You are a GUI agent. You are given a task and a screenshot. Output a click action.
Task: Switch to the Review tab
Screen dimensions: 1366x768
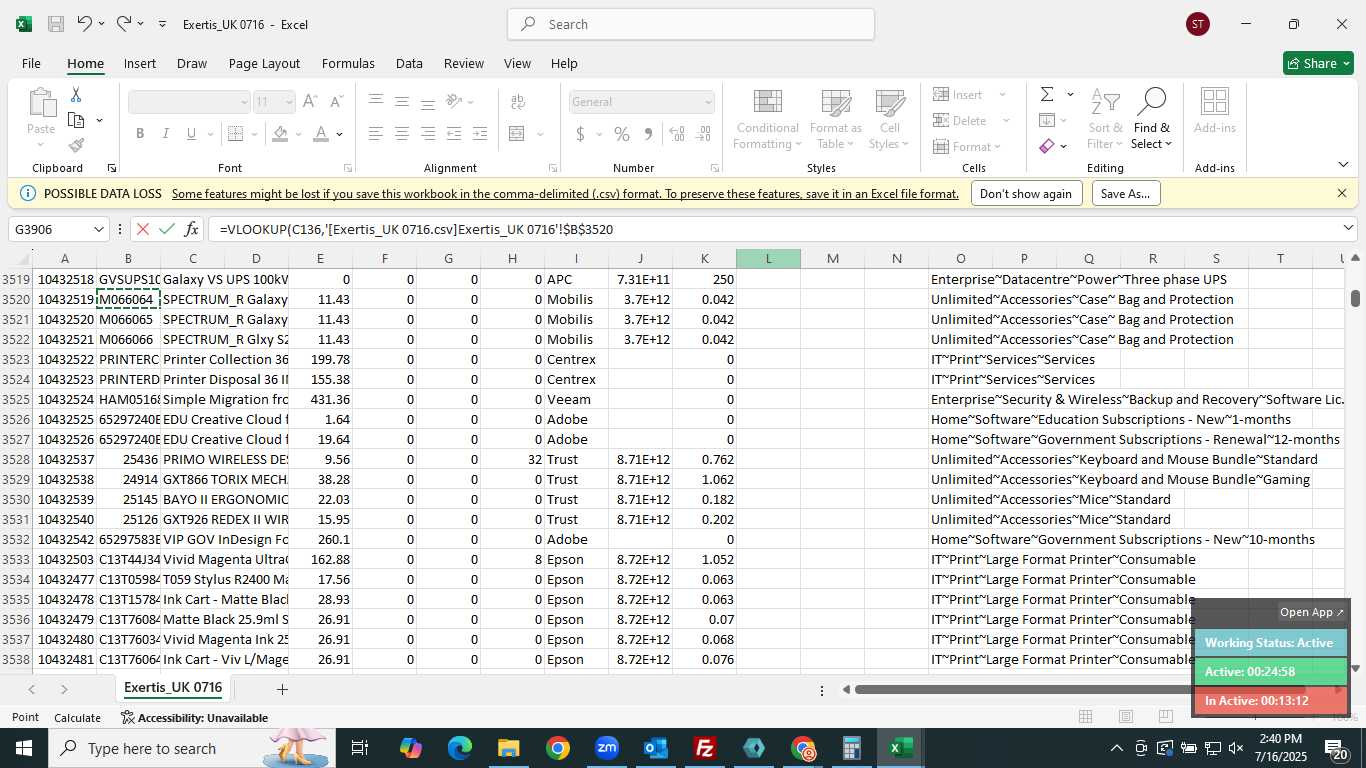click(x=464, y=63)
